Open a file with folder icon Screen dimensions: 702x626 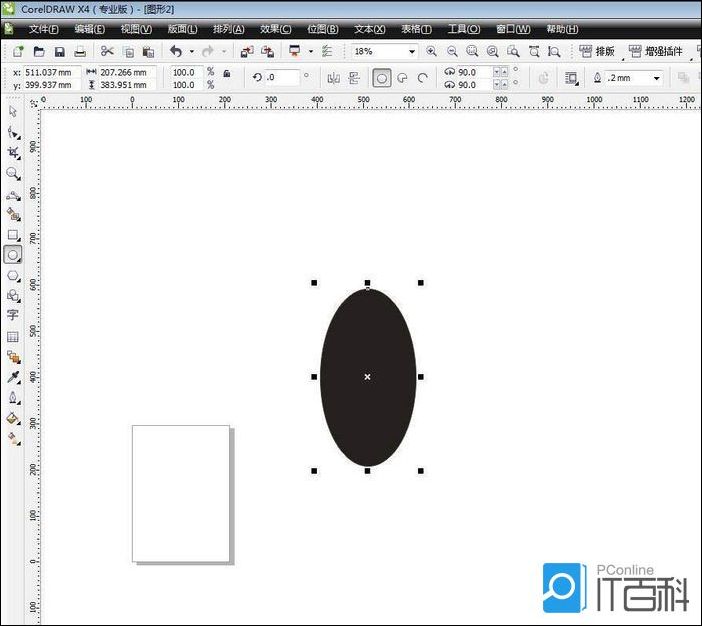pyautogui.click(x=39, y=51)
